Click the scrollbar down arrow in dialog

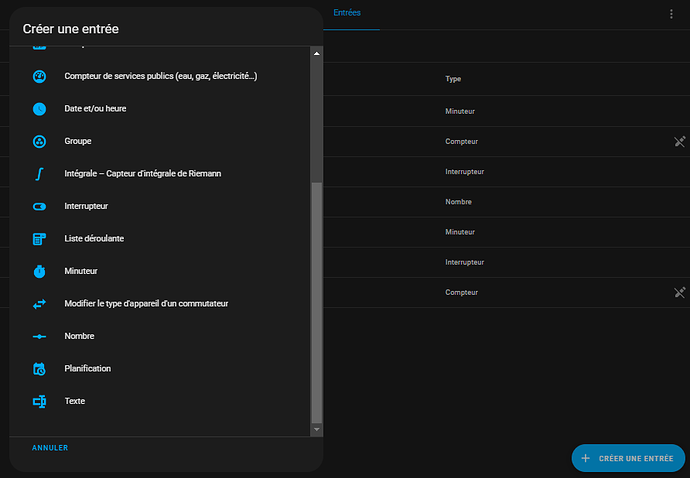(x=317, y=430)
